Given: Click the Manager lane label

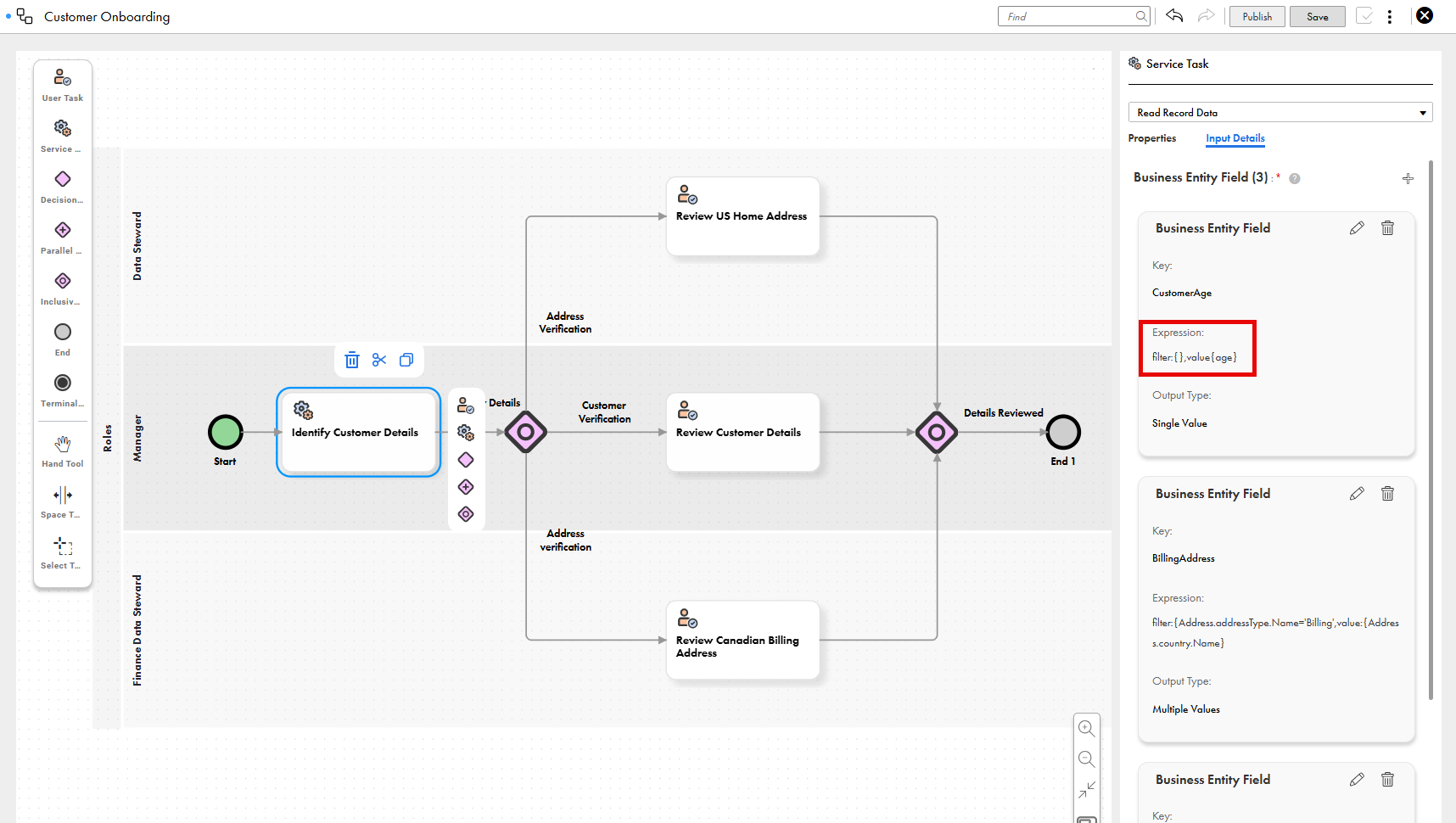Looking at the screenshot, I should 137,439.
